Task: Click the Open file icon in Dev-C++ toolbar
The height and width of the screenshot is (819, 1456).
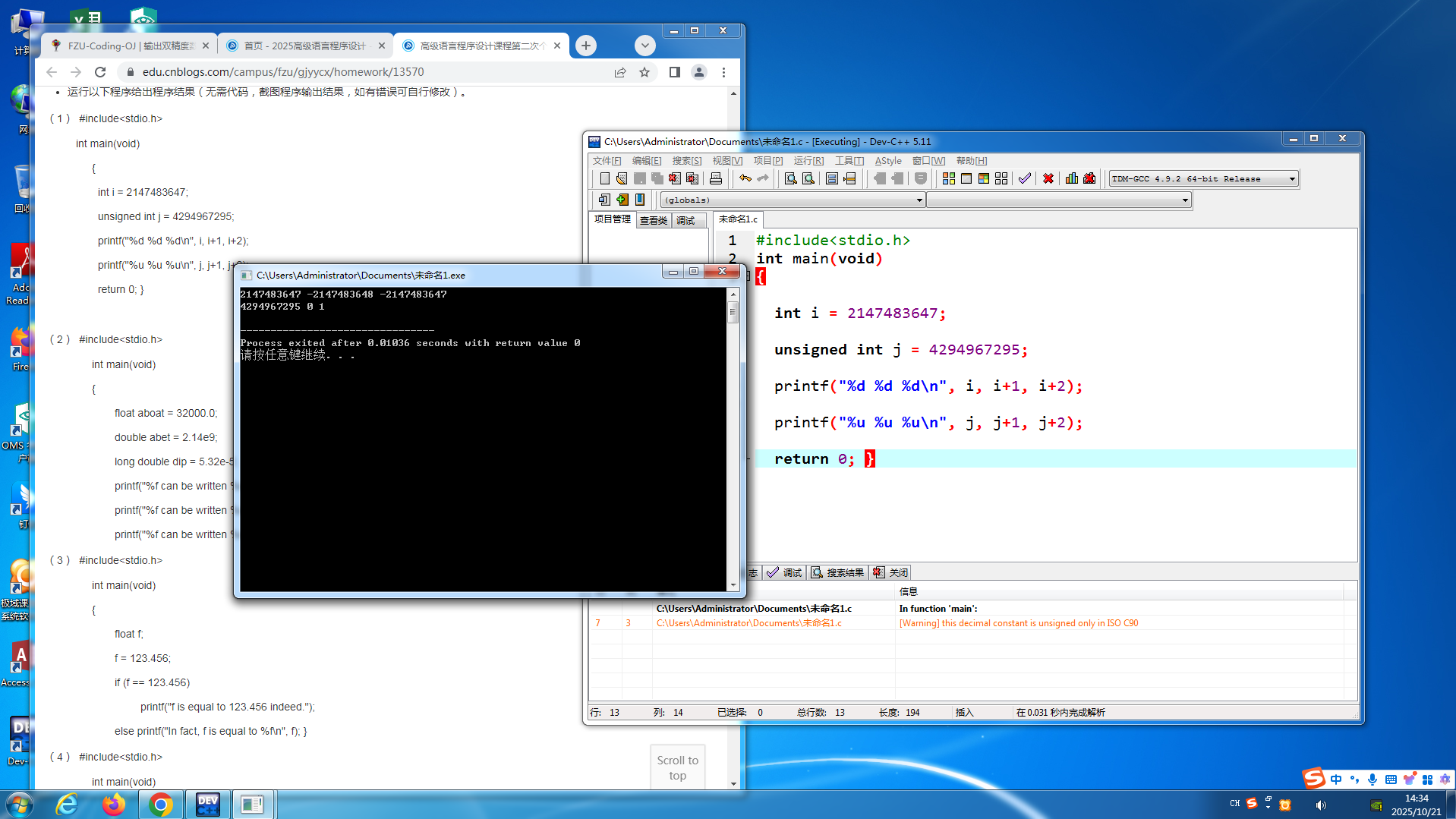Action: [622, 178]
